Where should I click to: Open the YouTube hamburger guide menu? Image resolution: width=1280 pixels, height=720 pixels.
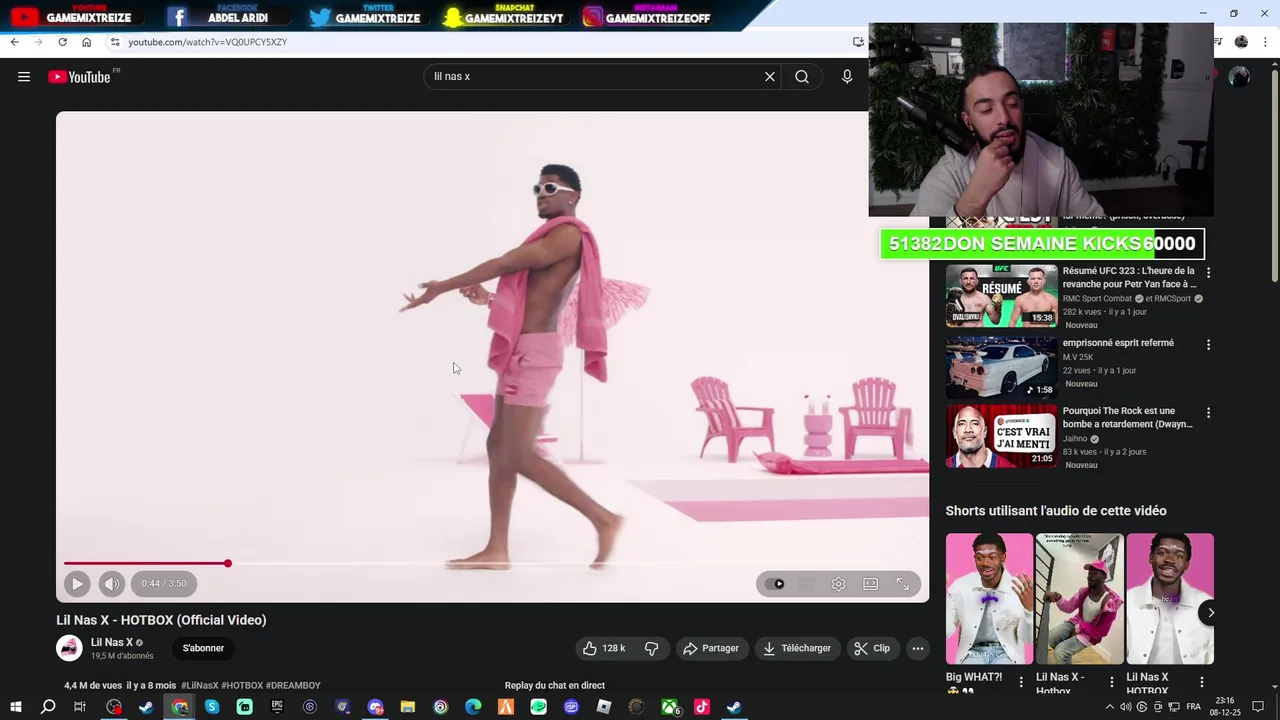pos(24,77)
